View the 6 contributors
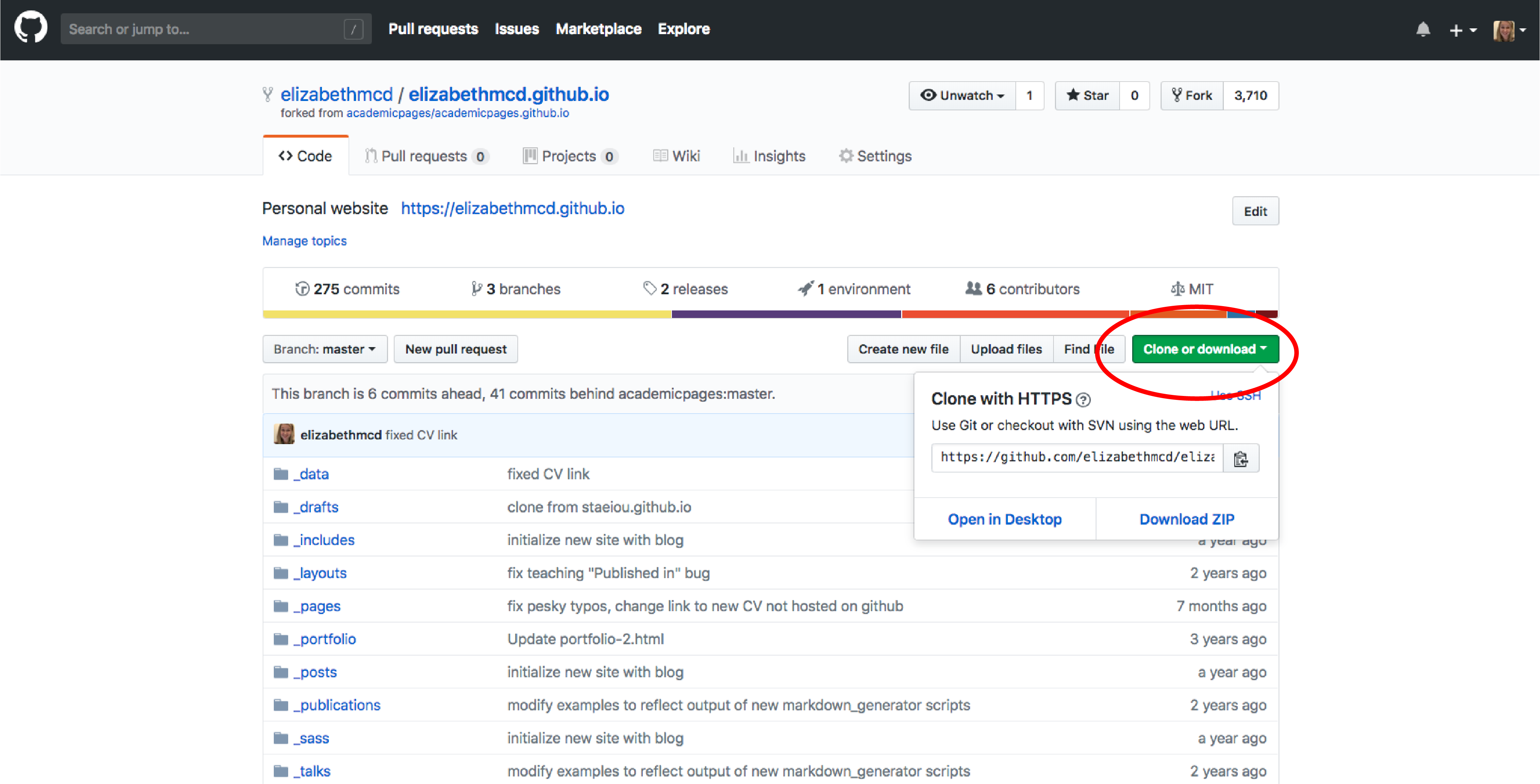This screenshot has height=784, width=1540. click(x=1022, y=289)
